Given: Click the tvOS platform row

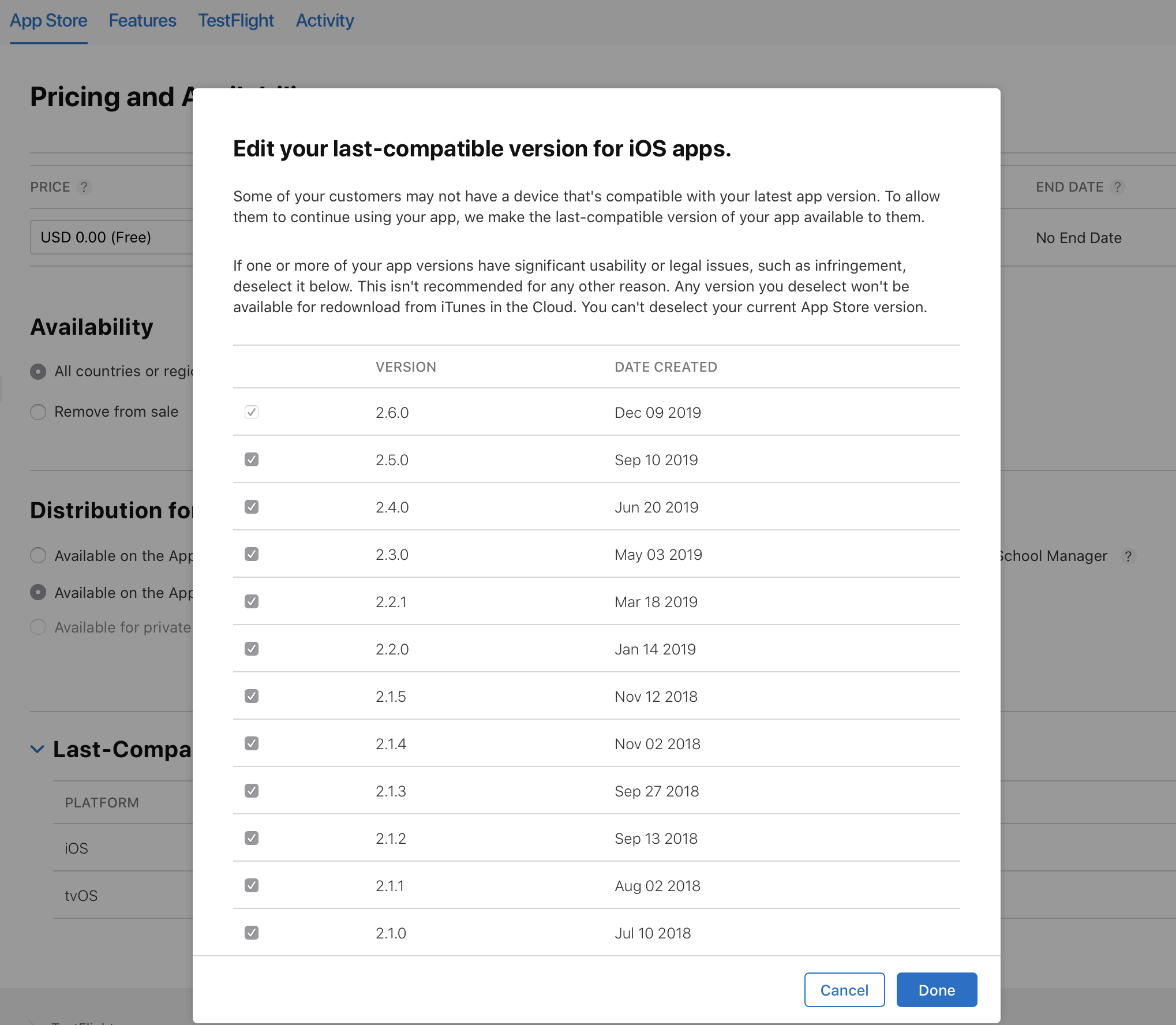Looking at the screenshot, I should (x=79, y=894).
